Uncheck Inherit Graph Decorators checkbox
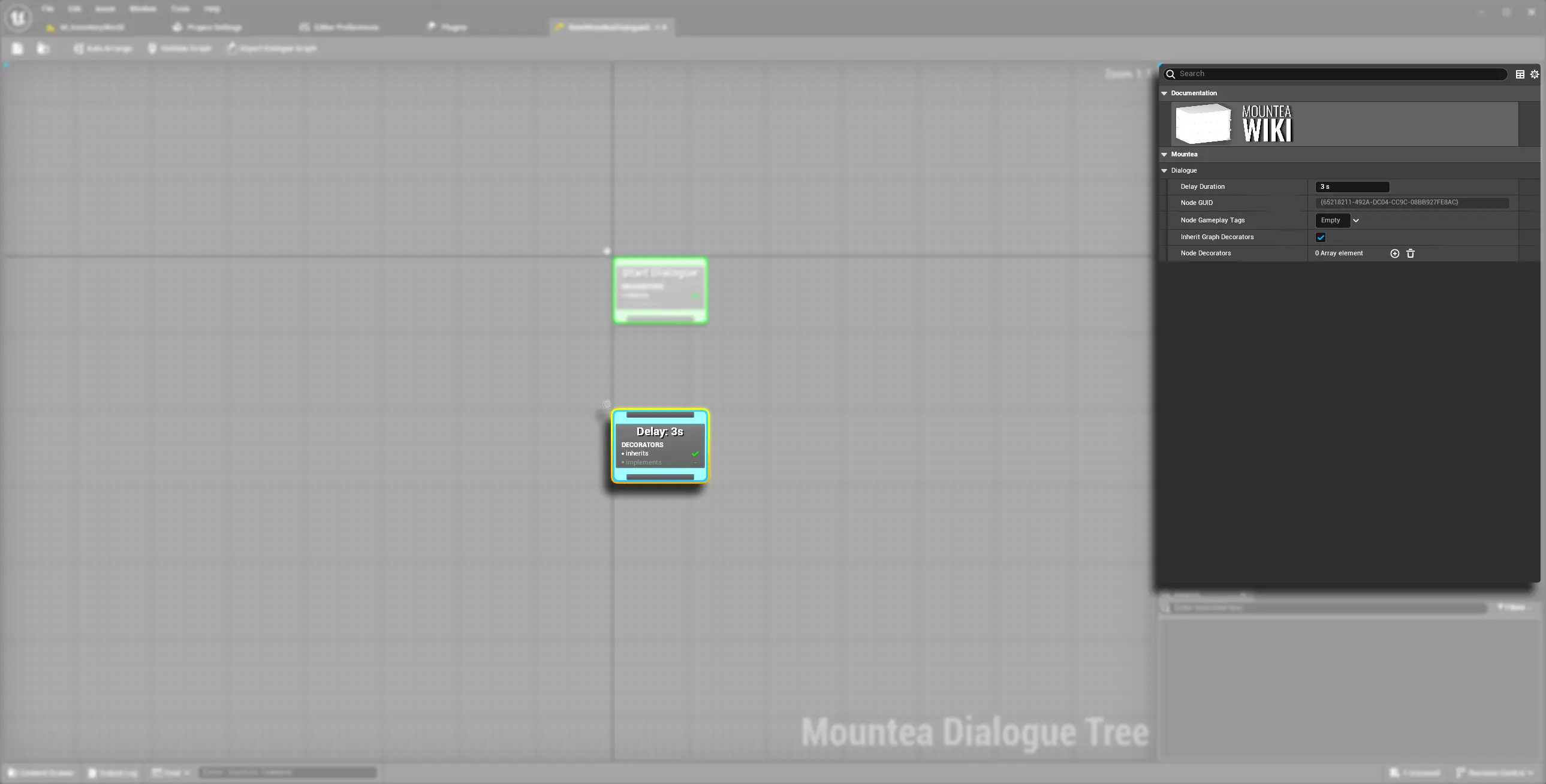Screen dimensions: 1546x784 [x=1320, y=238]
